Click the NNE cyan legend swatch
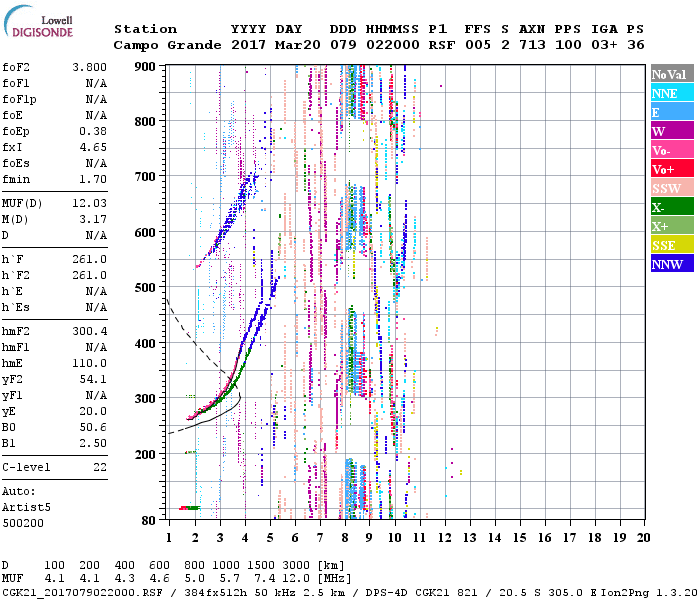This screenshot has width=700, height=600. [672, 93]
